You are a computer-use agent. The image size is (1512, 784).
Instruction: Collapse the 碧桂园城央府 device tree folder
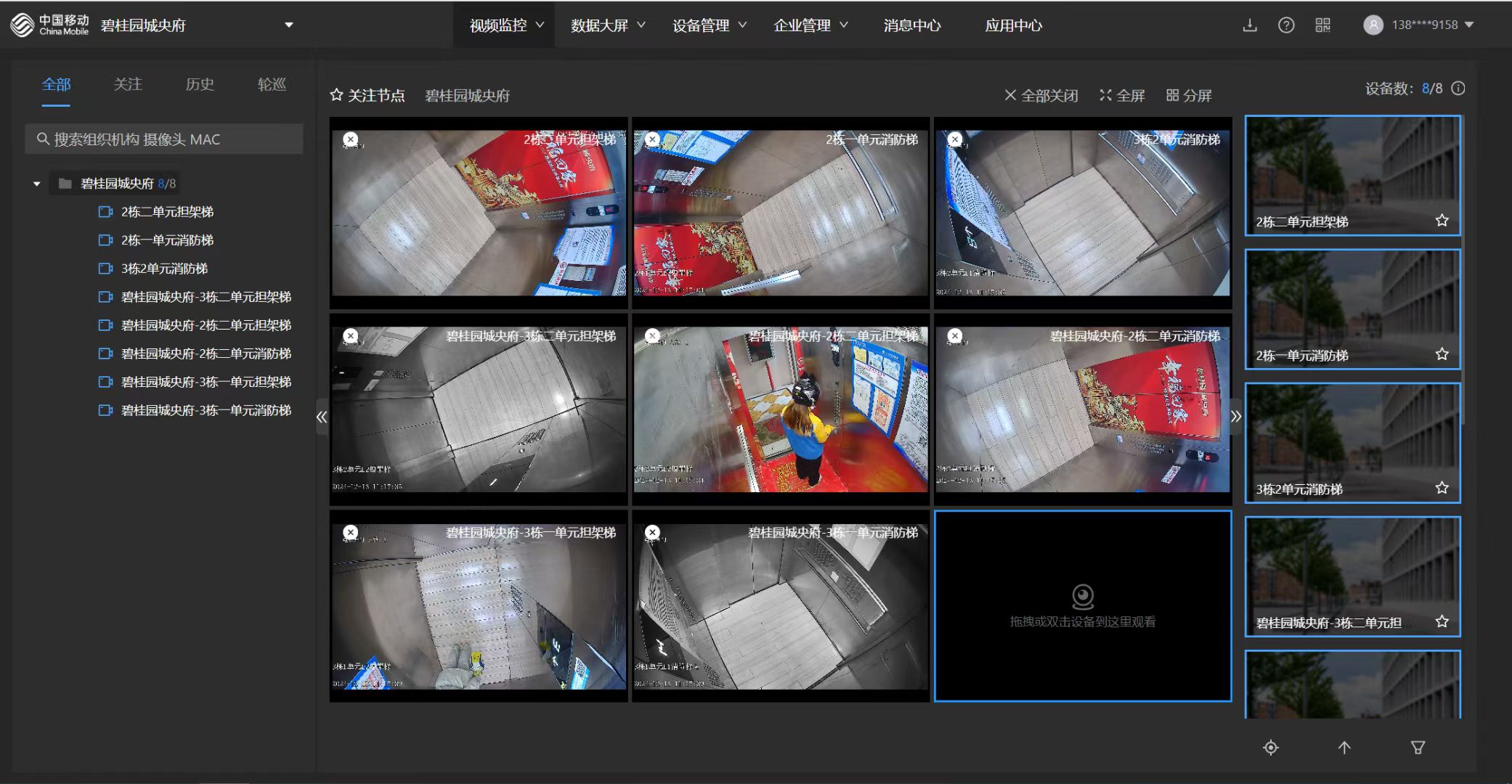pyautogui.click(x=36, y=183)
